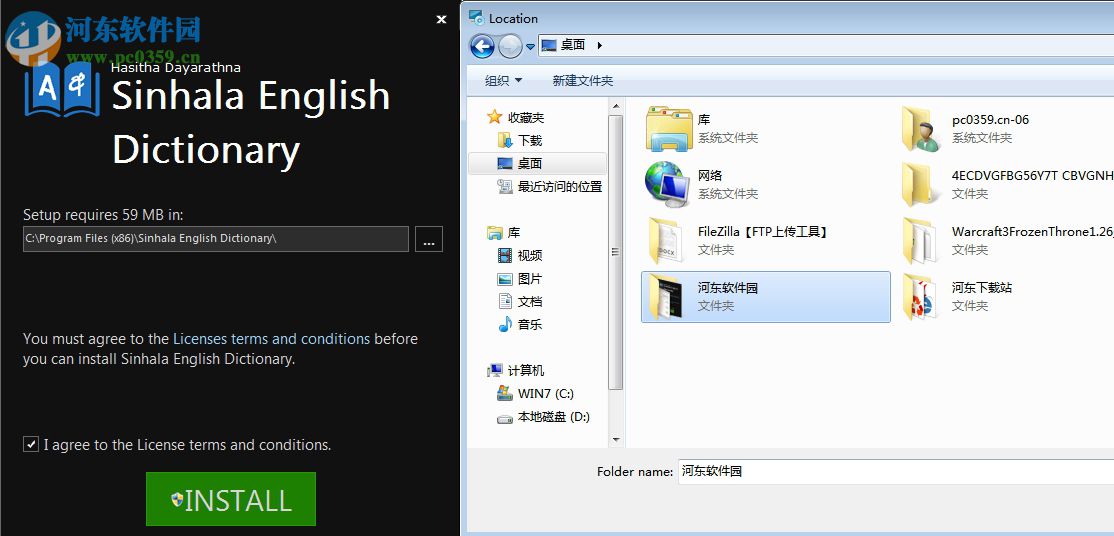Open the 组织 dropdown menu
The height and width of the screenshot is (536, 1114).
click(503, 81)
